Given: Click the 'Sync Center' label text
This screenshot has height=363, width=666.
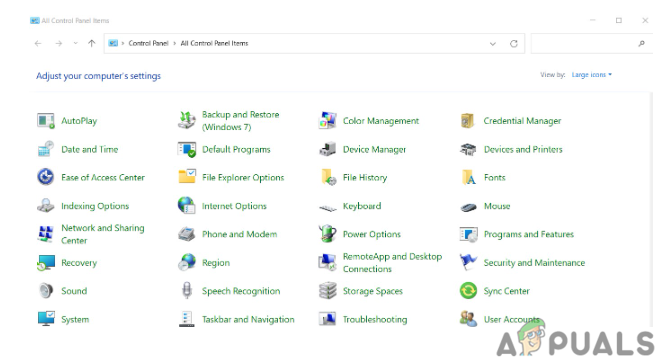Looking at the screenshot, I should tap(506, 291).
